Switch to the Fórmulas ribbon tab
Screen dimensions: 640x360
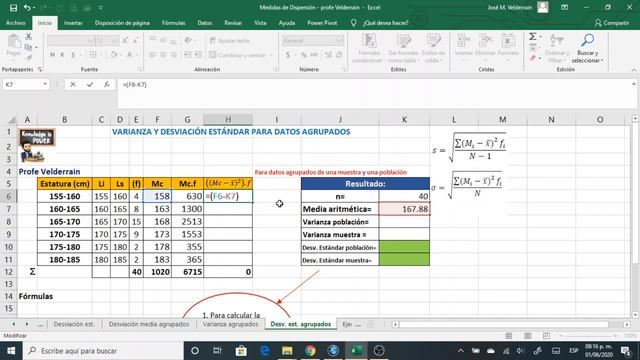173,23
